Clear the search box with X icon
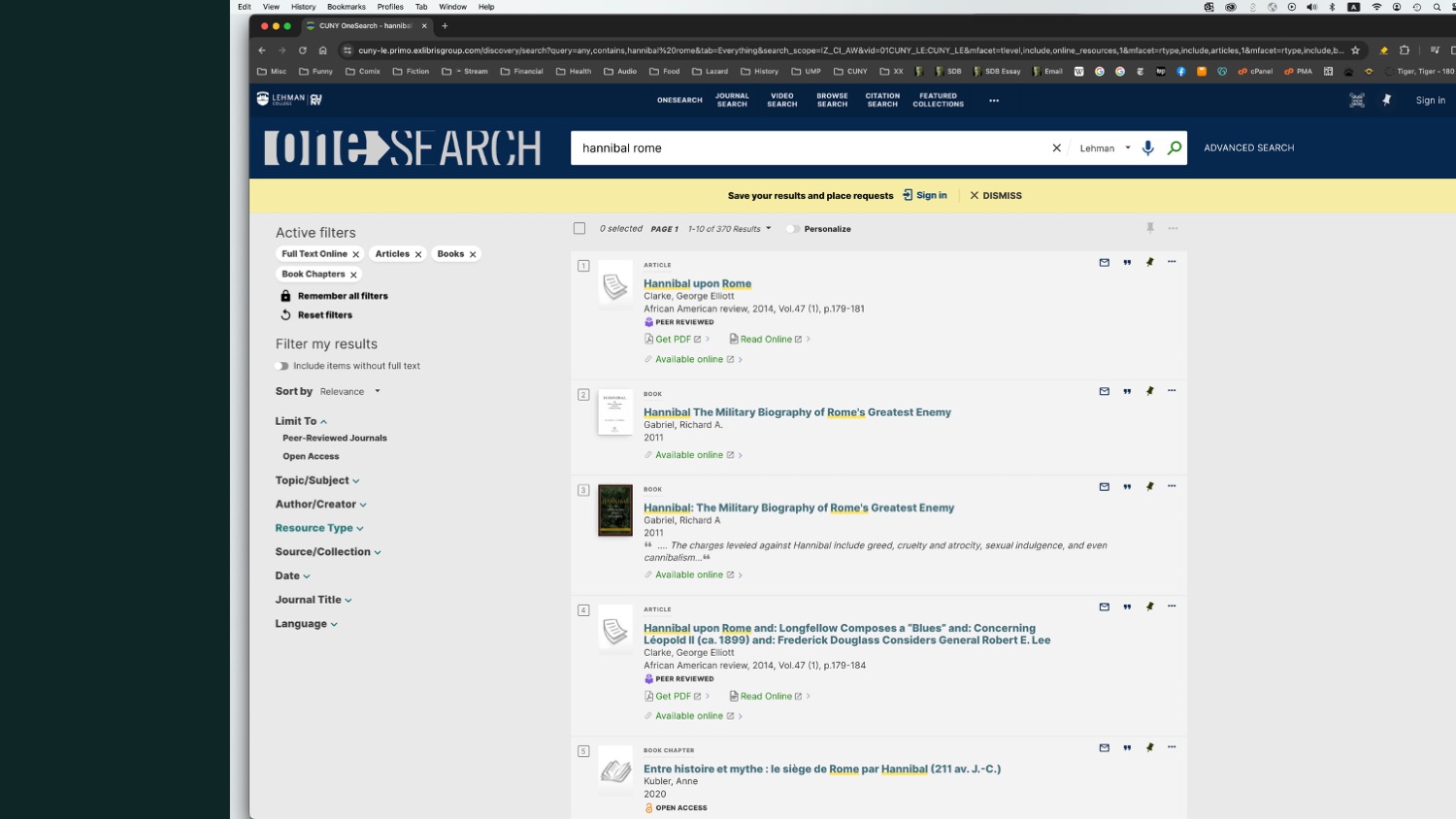The height and width of the screenshot is (819, 1456). 1057,148
